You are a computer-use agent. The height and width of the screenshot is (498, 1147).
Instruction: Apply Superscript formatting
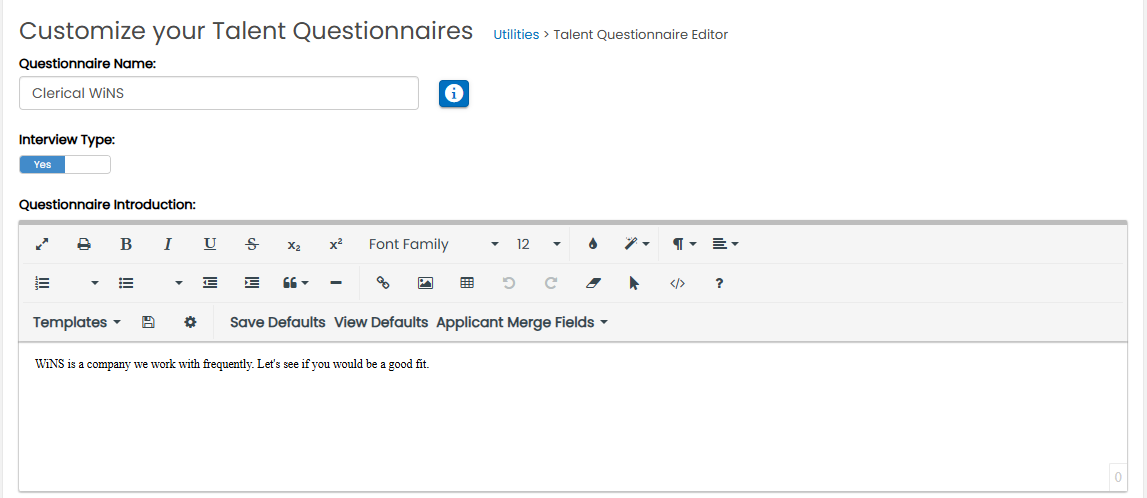tap(336, 244)
